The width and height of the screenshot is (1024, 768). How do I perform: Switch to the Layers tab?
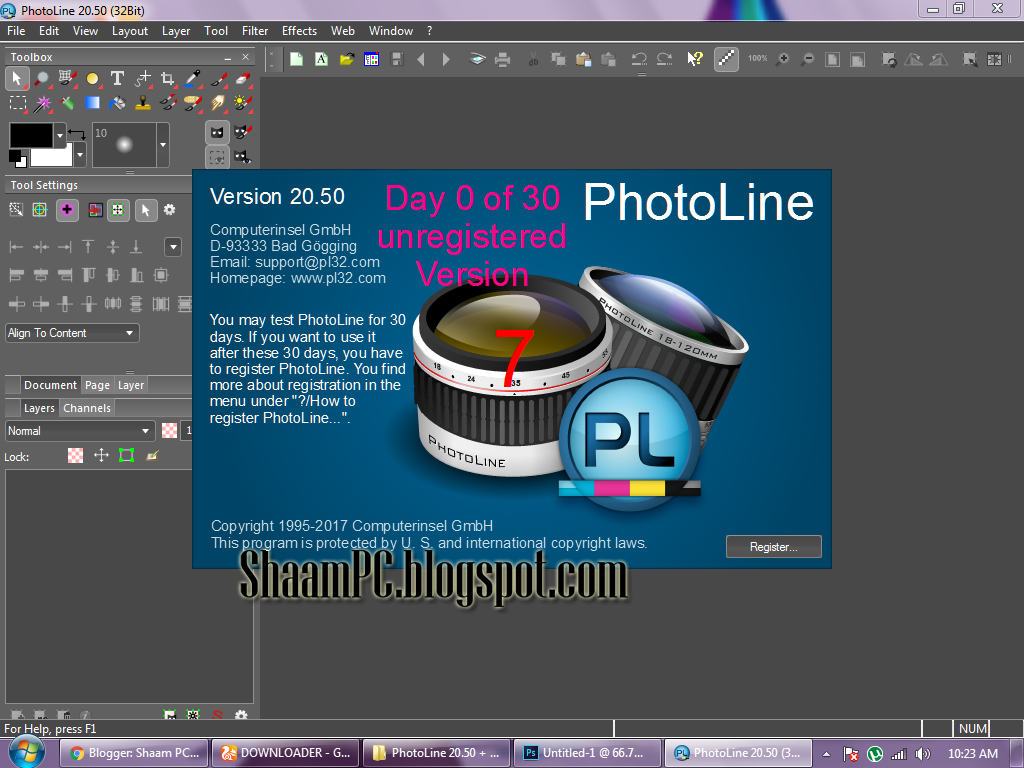(39, 408)
